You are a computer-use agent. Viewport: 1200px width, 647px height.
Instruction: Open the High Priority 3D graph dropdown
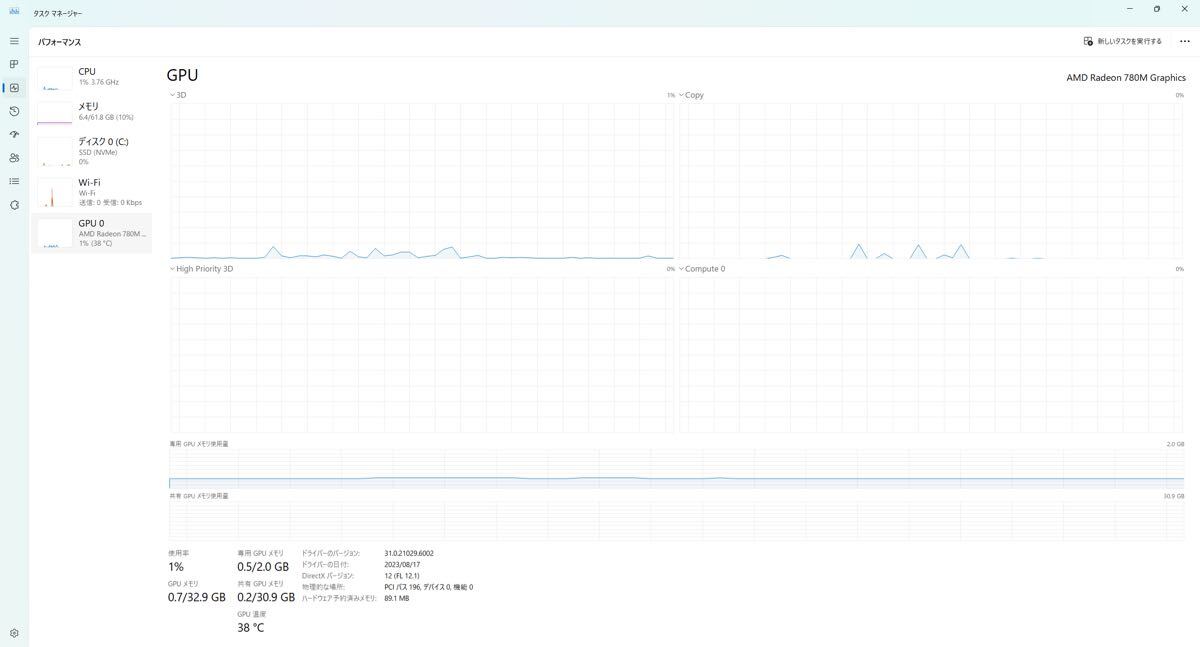click(x=201, y=269)
